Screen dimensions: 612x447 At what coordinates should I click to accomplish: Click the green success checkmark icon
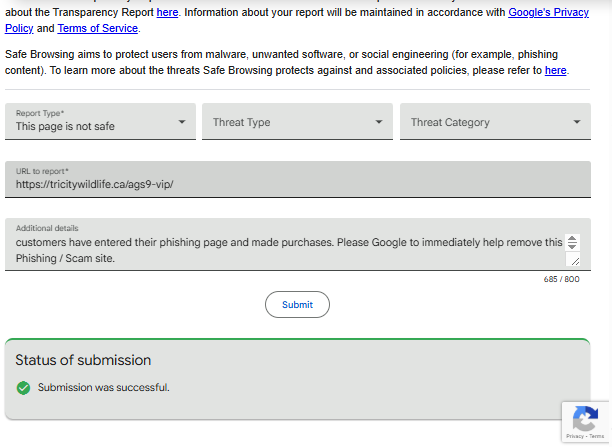24,387
